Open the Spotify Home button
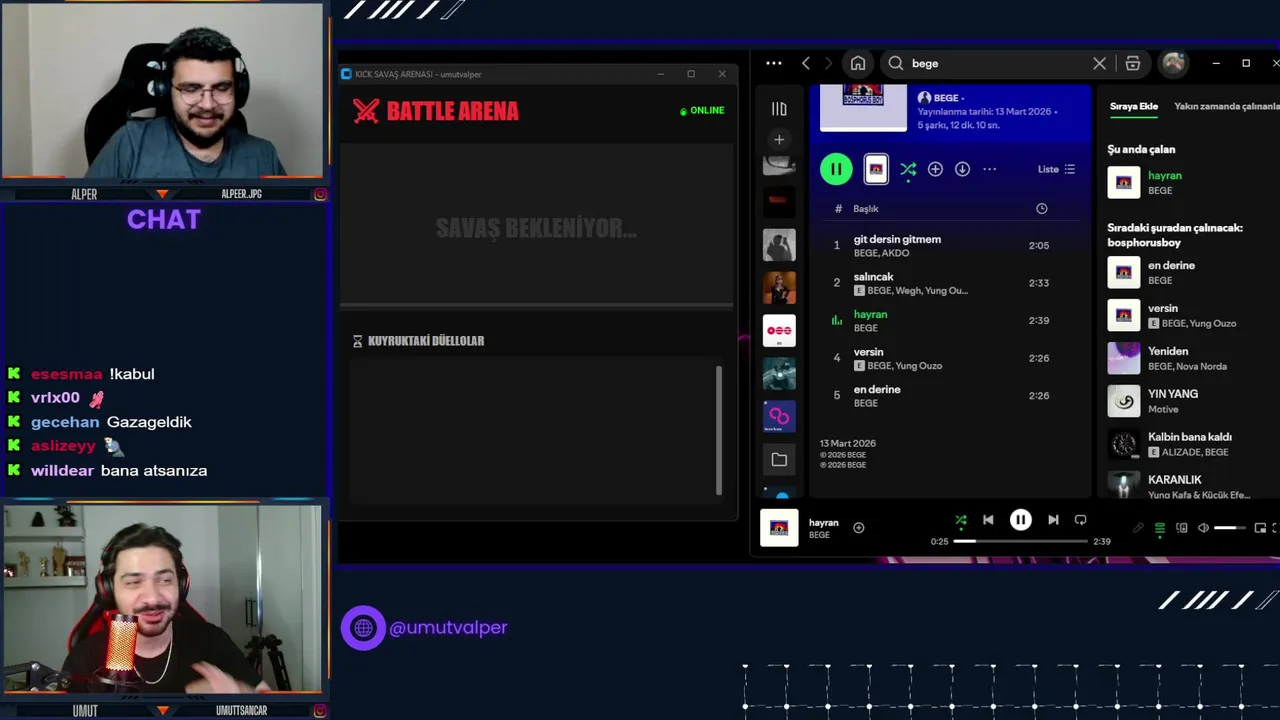1280x720 pixels. pyautogui.click(x=858, y=63)
